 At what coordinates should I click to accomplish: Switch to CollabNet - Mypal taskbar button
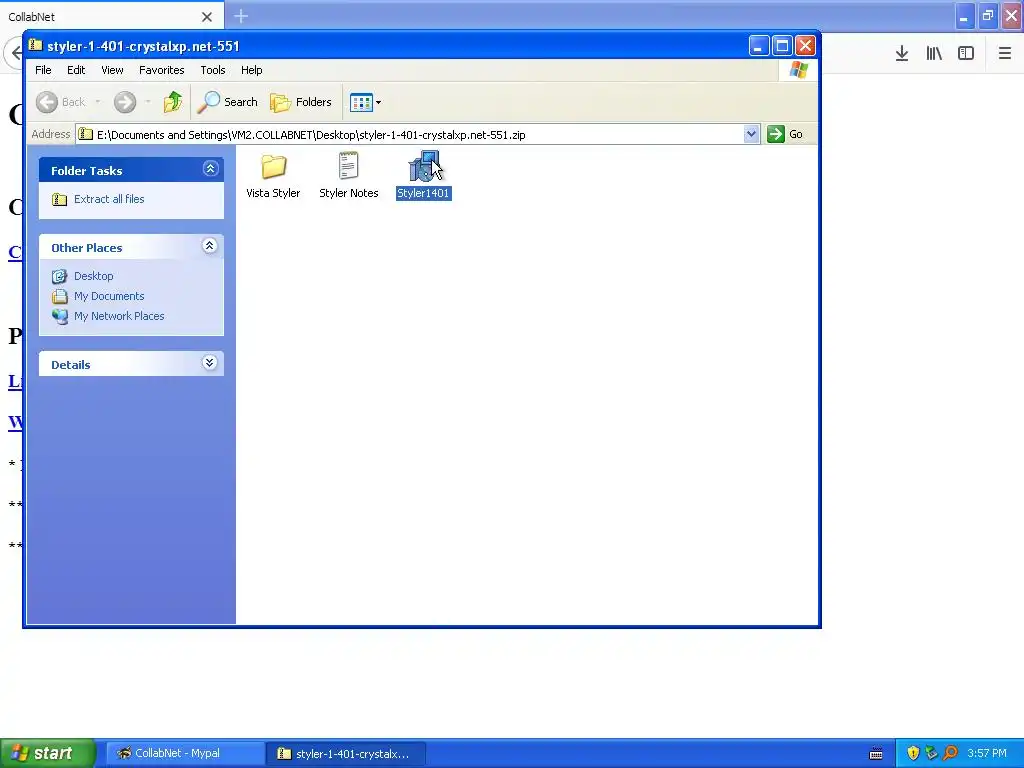(185, 753)
